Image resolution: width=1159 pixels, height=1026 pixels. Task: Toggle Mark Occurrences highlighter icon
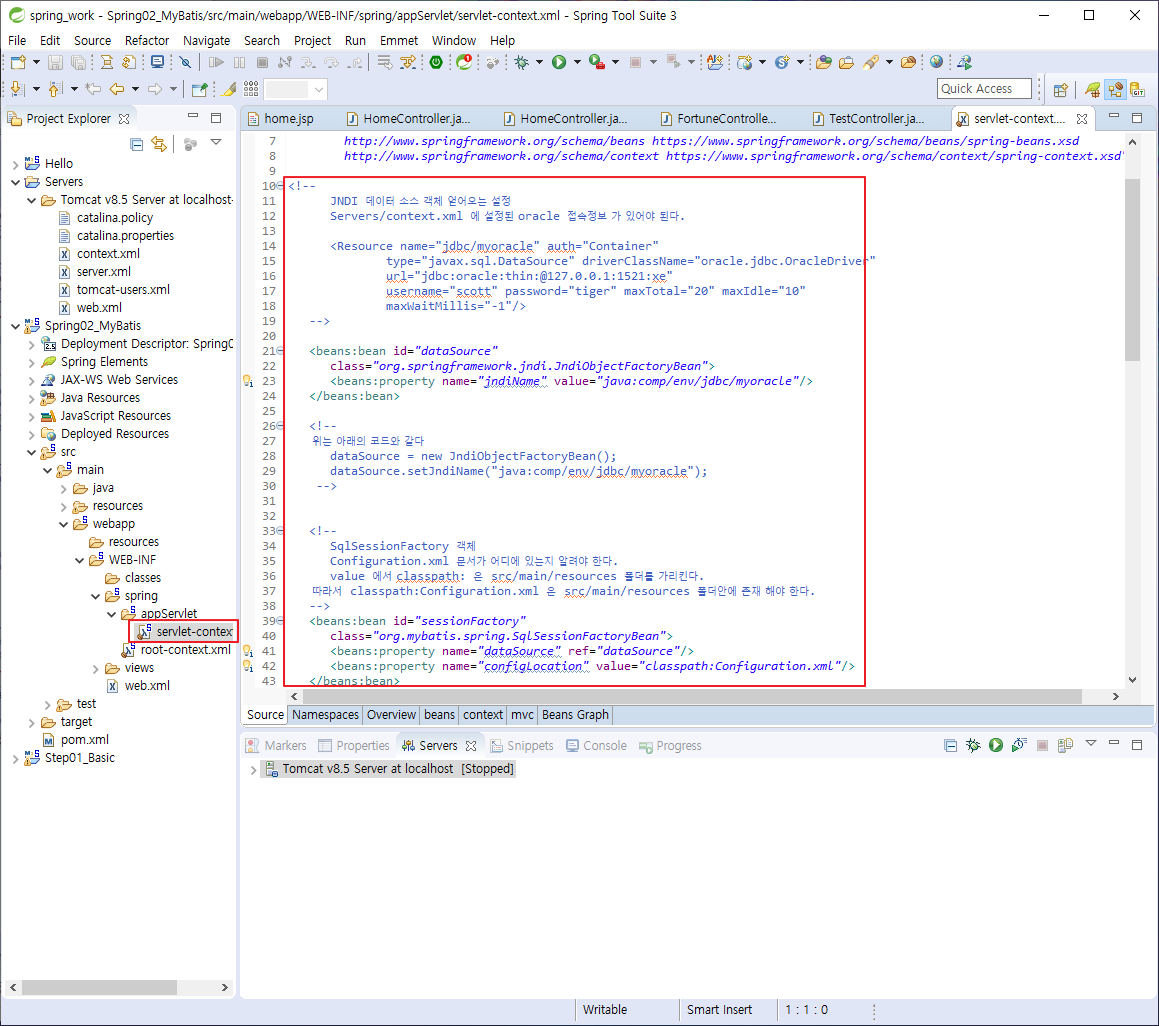[x=229, y=89]
